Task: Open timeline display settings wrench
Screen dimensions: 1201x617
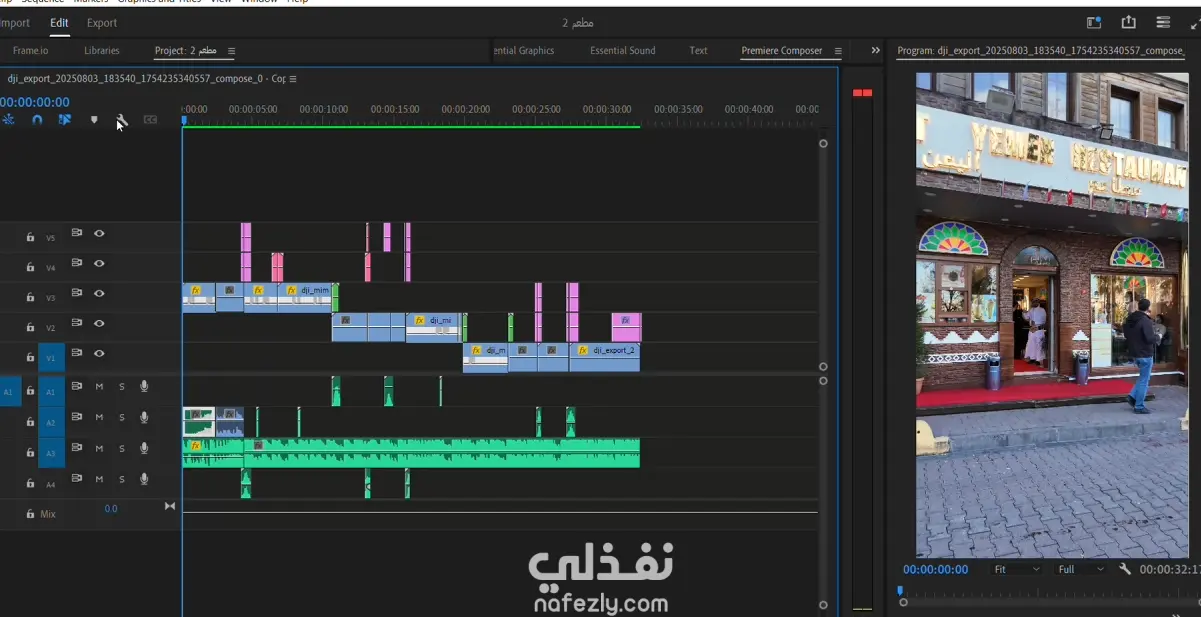Action: [x=122, y=121]
